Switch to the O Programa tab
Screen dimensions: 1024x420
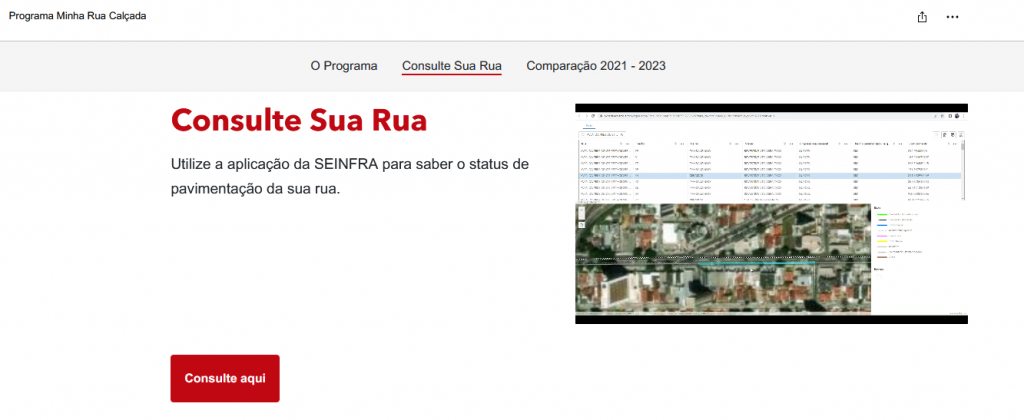[x=343, y=66]
